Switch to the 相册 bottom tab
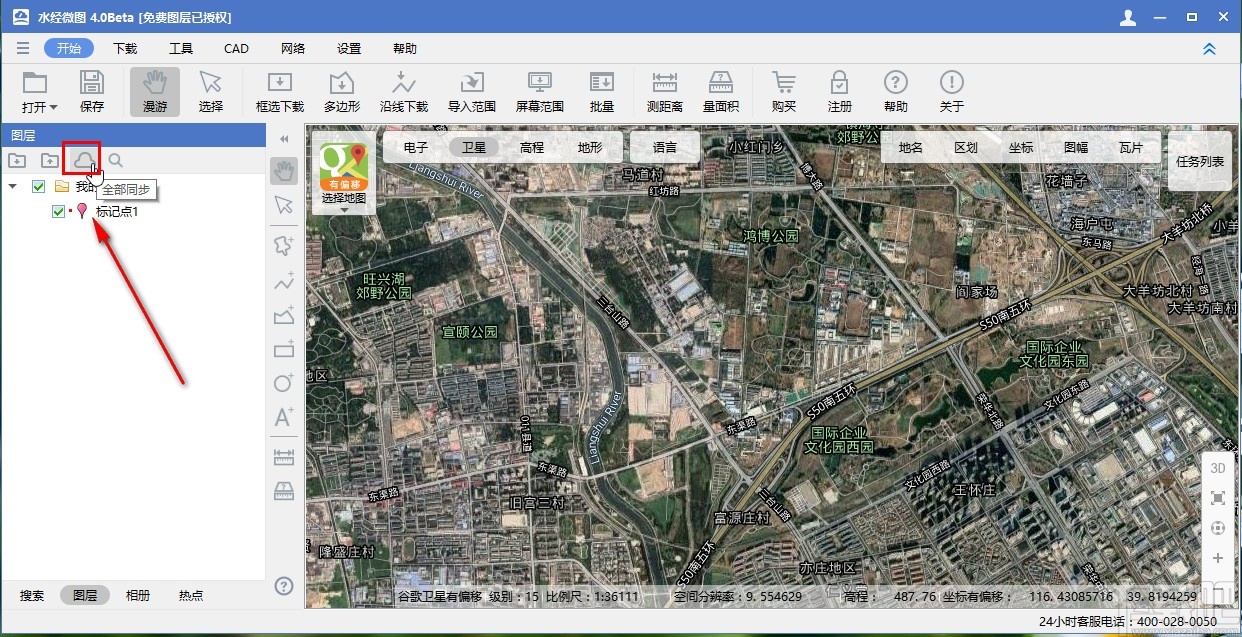 (x=138, y=595)
